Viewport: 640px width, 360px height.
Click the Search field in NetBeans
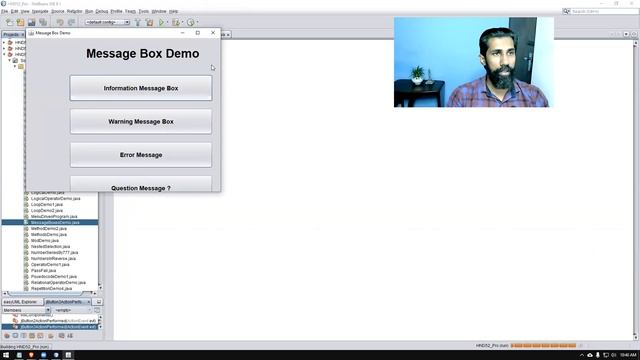pos(603,11)
